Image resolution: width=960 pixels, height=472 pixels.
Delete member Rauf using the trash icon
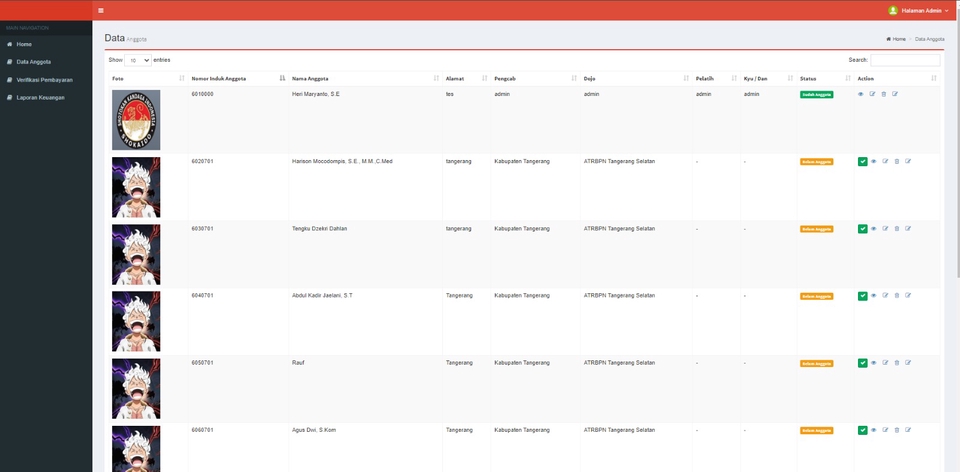(896, 363)
